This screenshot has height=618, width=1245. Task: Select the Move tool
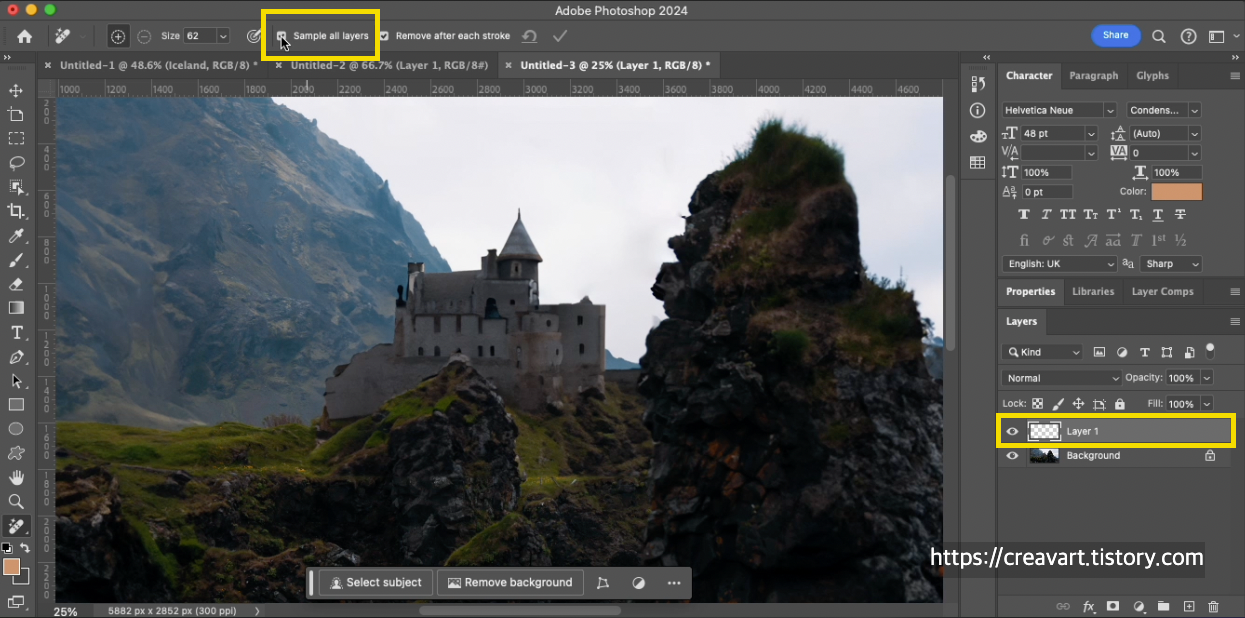tap(16, 91)
